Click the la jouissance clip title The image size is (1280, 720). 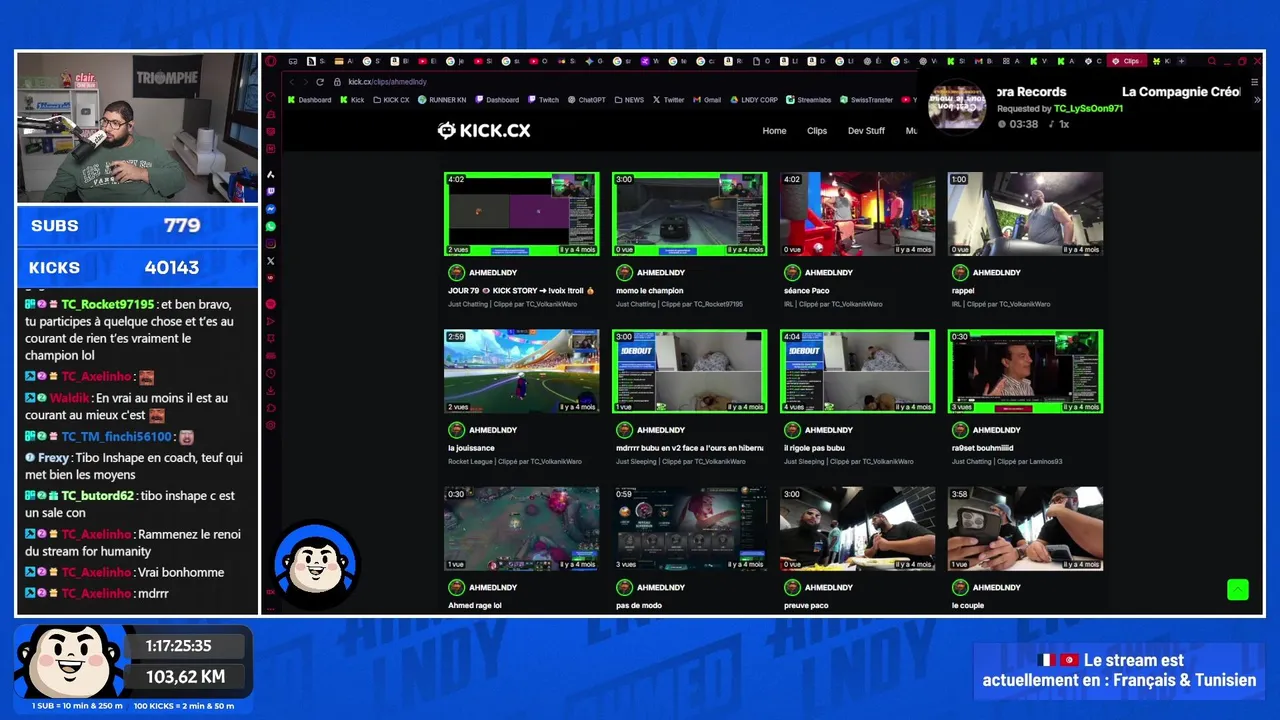[471, 448]
